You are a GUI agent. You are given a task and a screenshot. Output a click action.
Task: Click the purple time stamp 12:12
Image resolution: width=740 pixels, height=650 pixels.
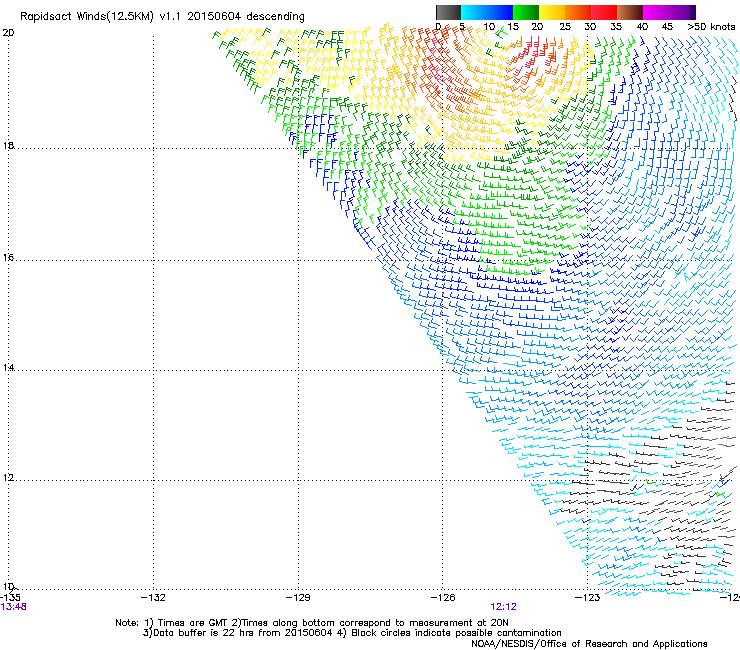coord(503,607)
